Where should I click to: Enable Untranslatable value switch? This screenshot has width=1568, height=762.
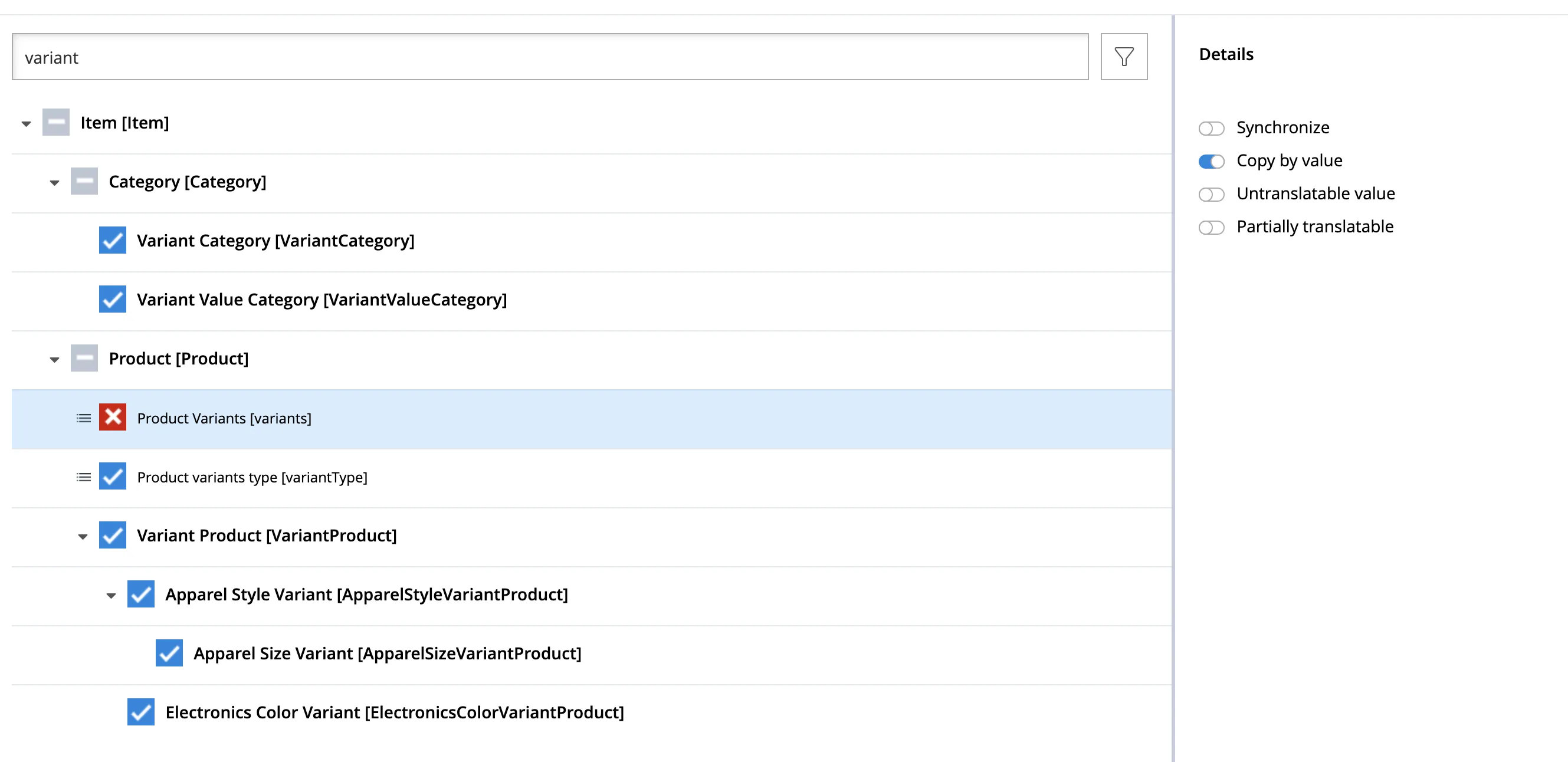click(1211, 194)
